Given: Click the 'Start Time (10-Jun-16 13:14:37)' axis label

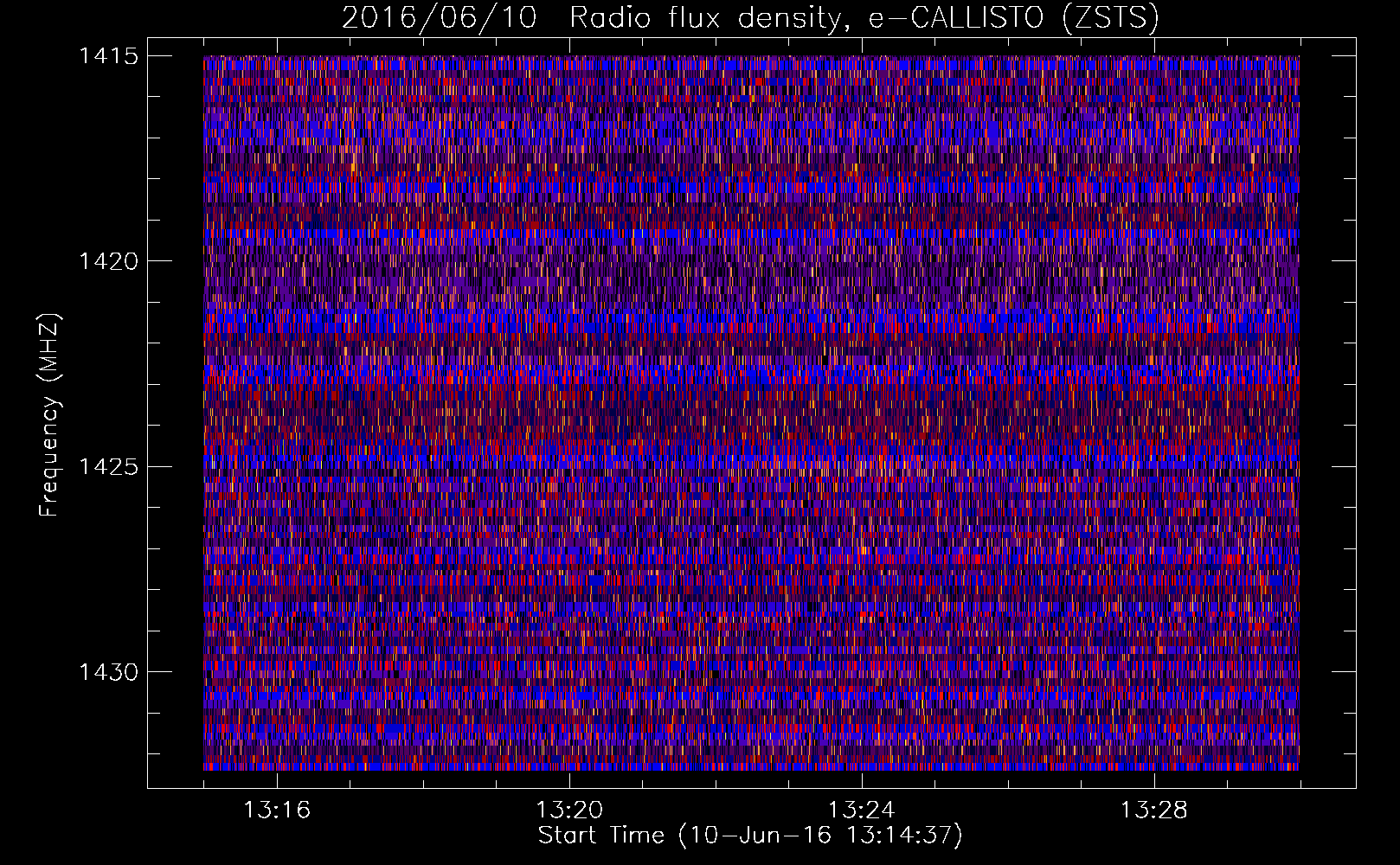Looking at the screenshot, I should tap(750, 836).
